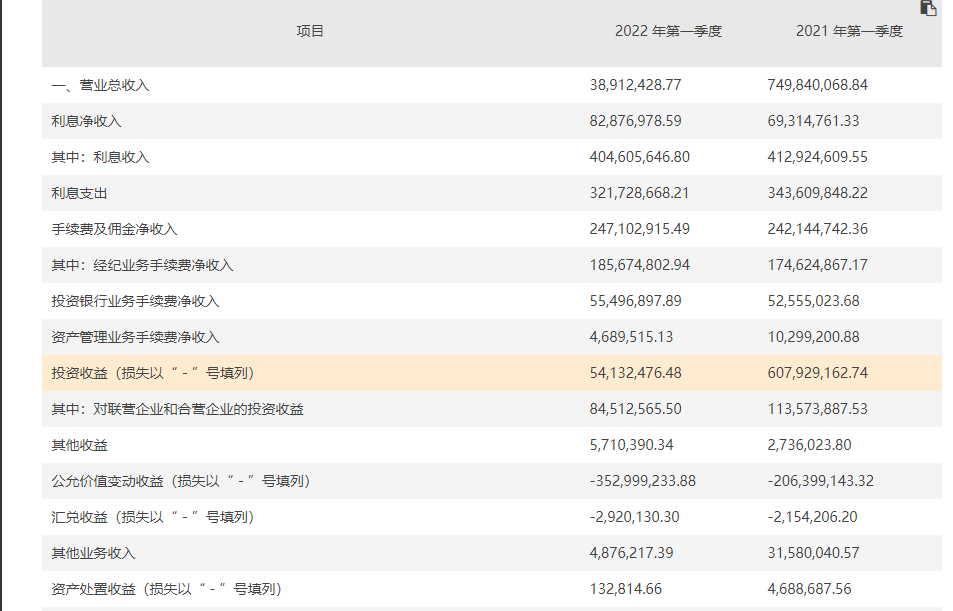
Task: Click the 2021 年第一季度 column header
Action: tap(849, 31)
